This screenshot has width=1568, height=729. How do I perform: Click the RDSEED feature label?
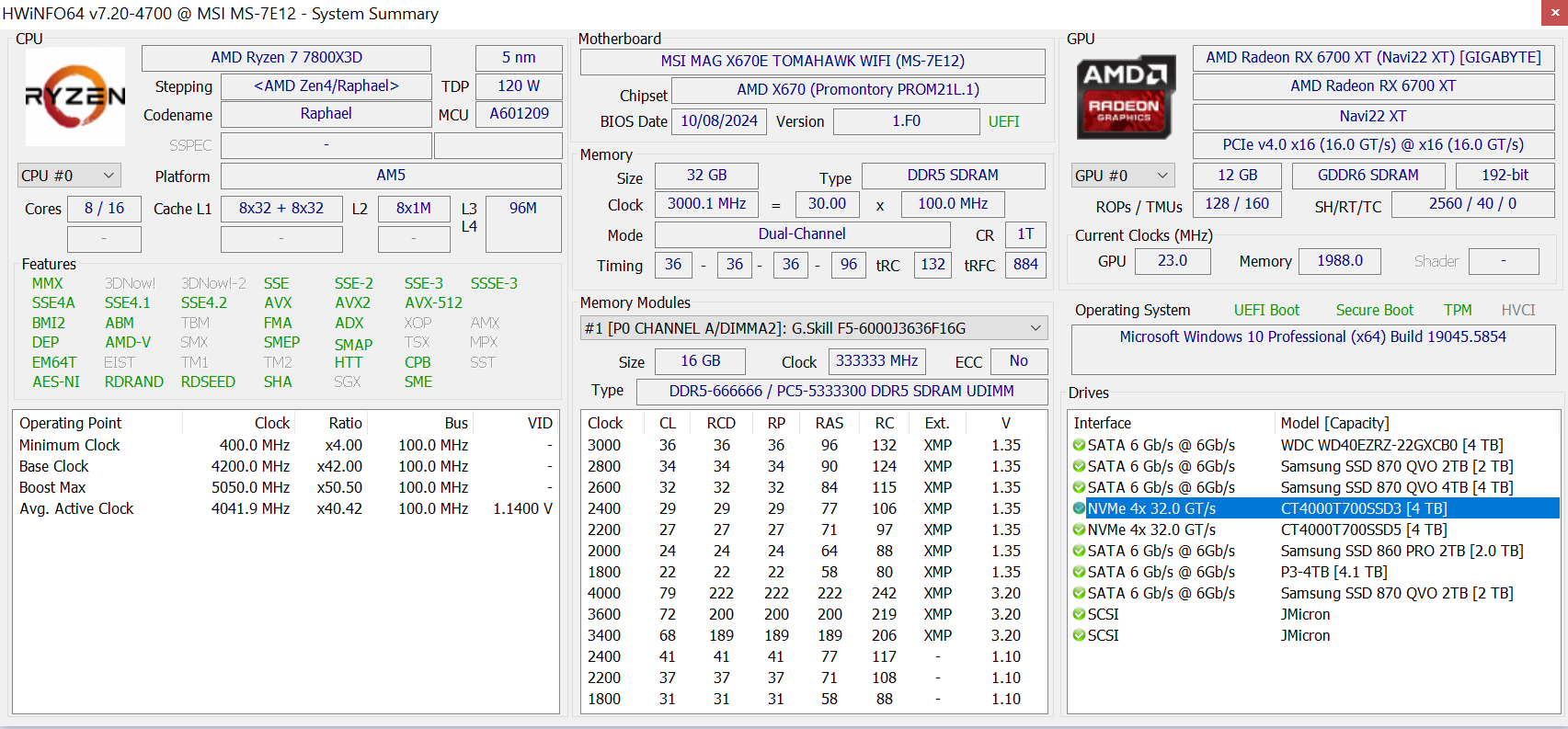(208, 382)
